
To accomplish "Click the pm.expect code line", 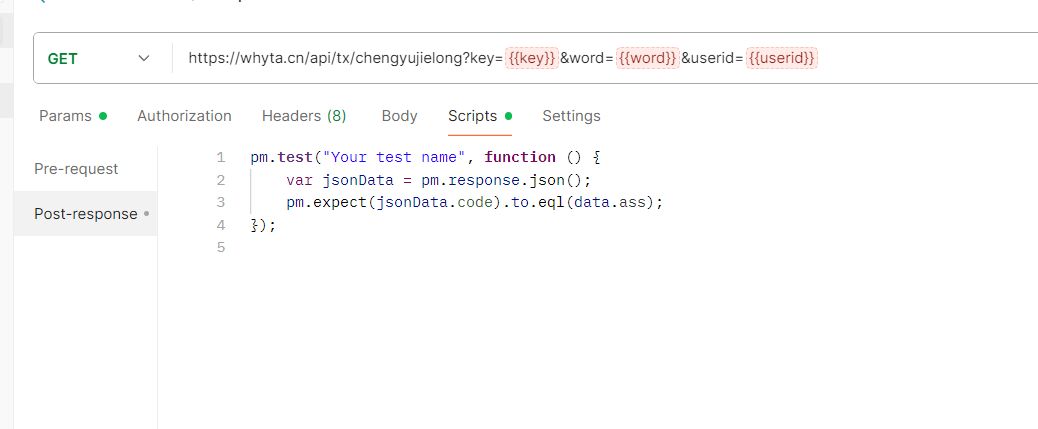I will pos(474,203).
